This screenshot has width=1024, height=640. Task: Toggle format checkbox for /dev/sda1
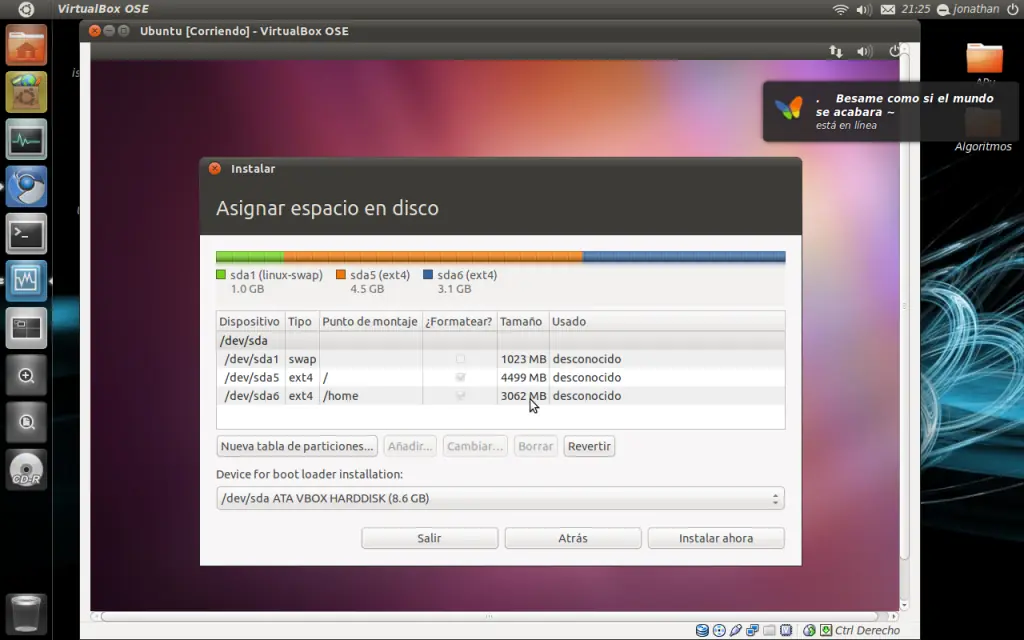(460, 359)
